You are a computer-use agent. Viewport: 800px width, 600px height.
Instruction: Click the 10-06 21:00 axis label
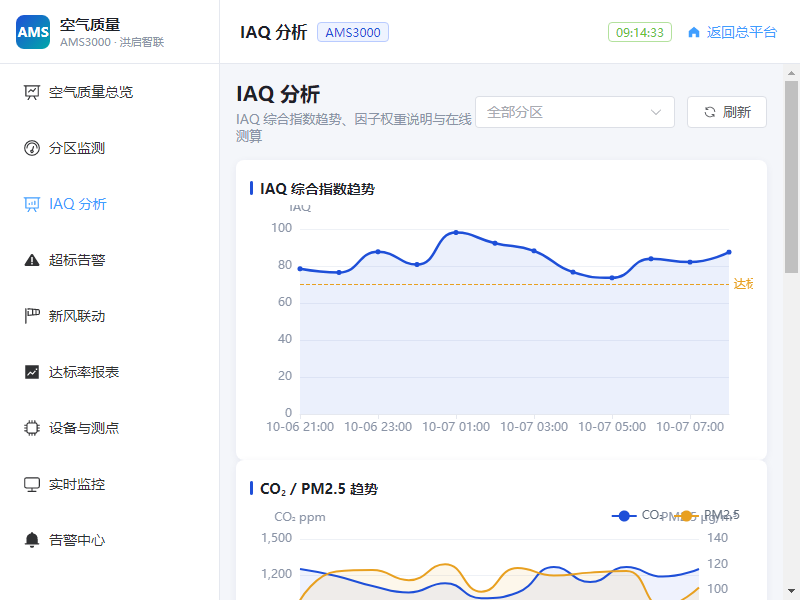click(300, 427)
